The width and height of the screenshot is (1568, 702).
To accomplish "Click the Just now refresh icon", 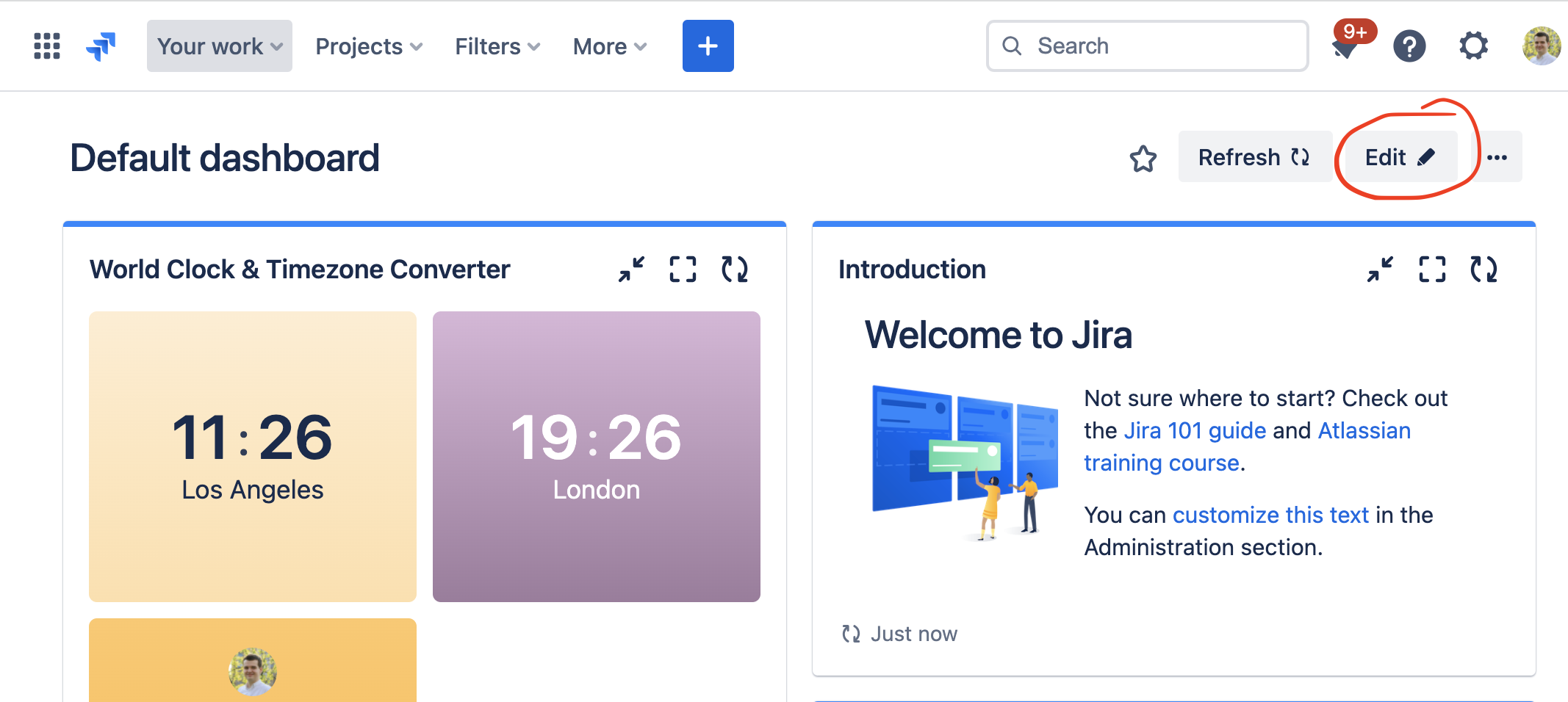I will [x=851, y=634].
